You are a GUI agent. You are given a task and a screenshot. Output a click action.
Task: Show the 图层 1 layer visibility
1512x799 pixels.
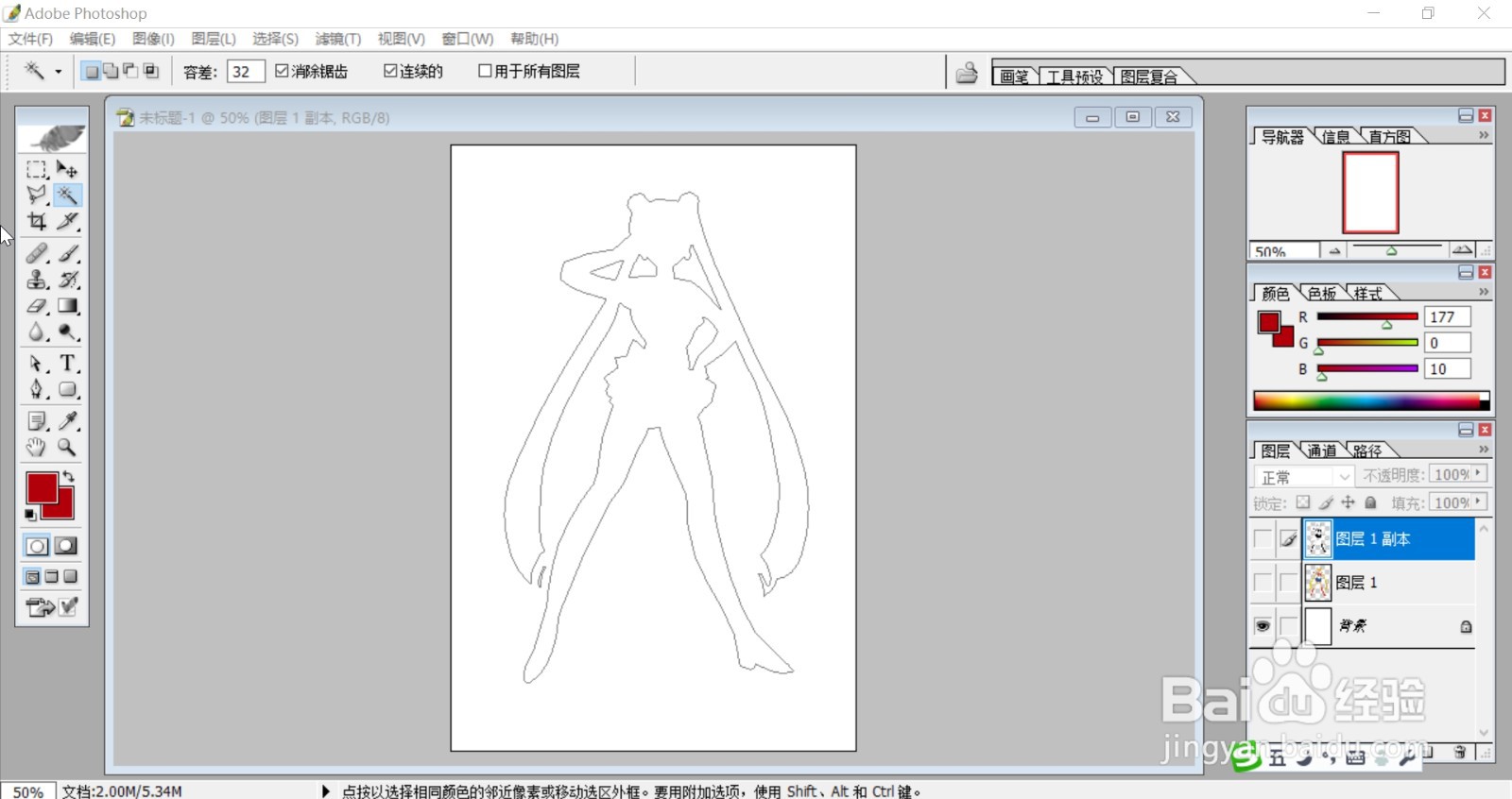[1263, 583]
